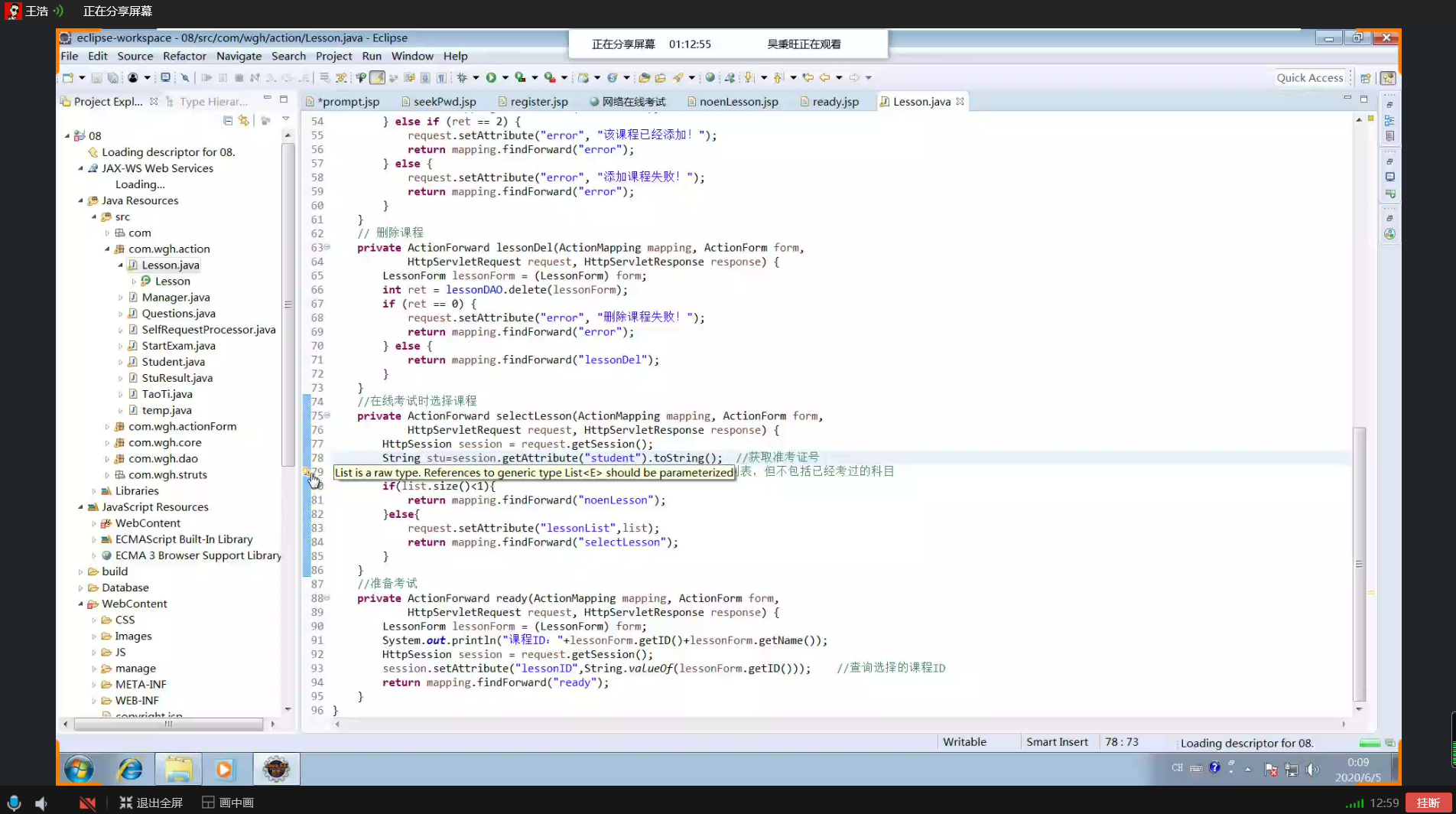Collapse the WebContent folder node

(81, 604)
